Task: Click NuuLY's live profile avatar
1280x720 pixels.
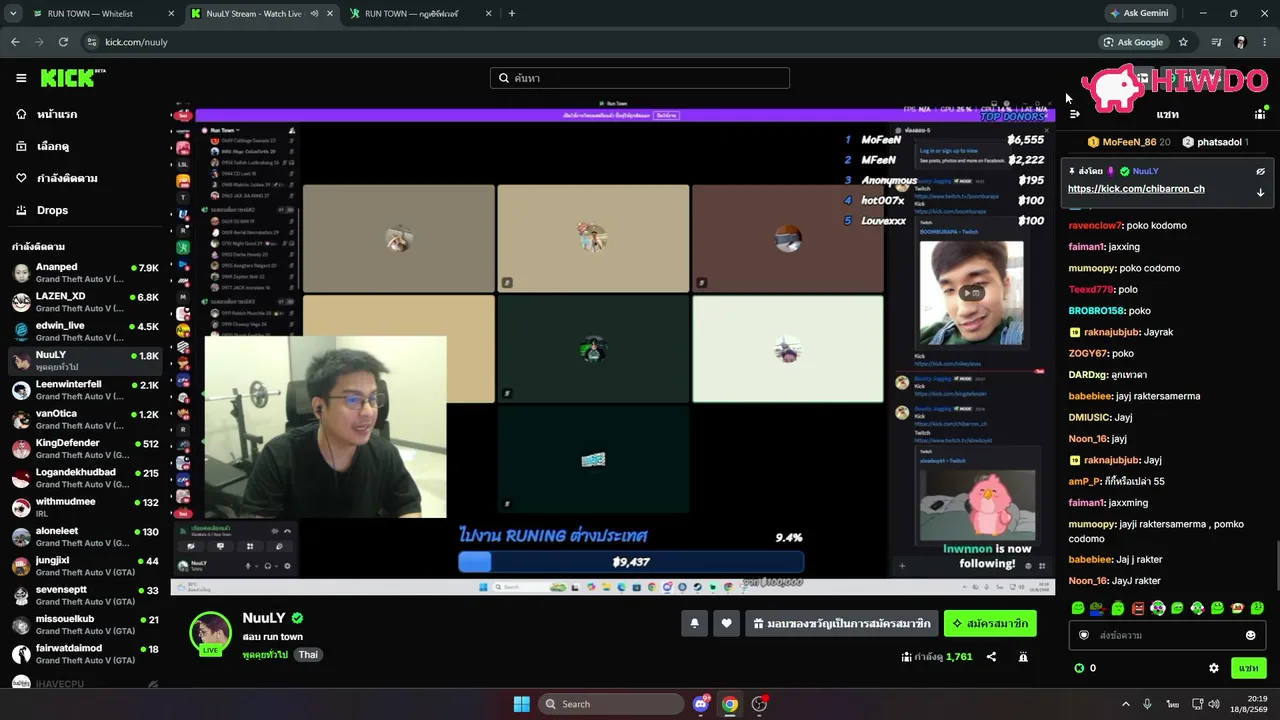Action: pos(211,633)
